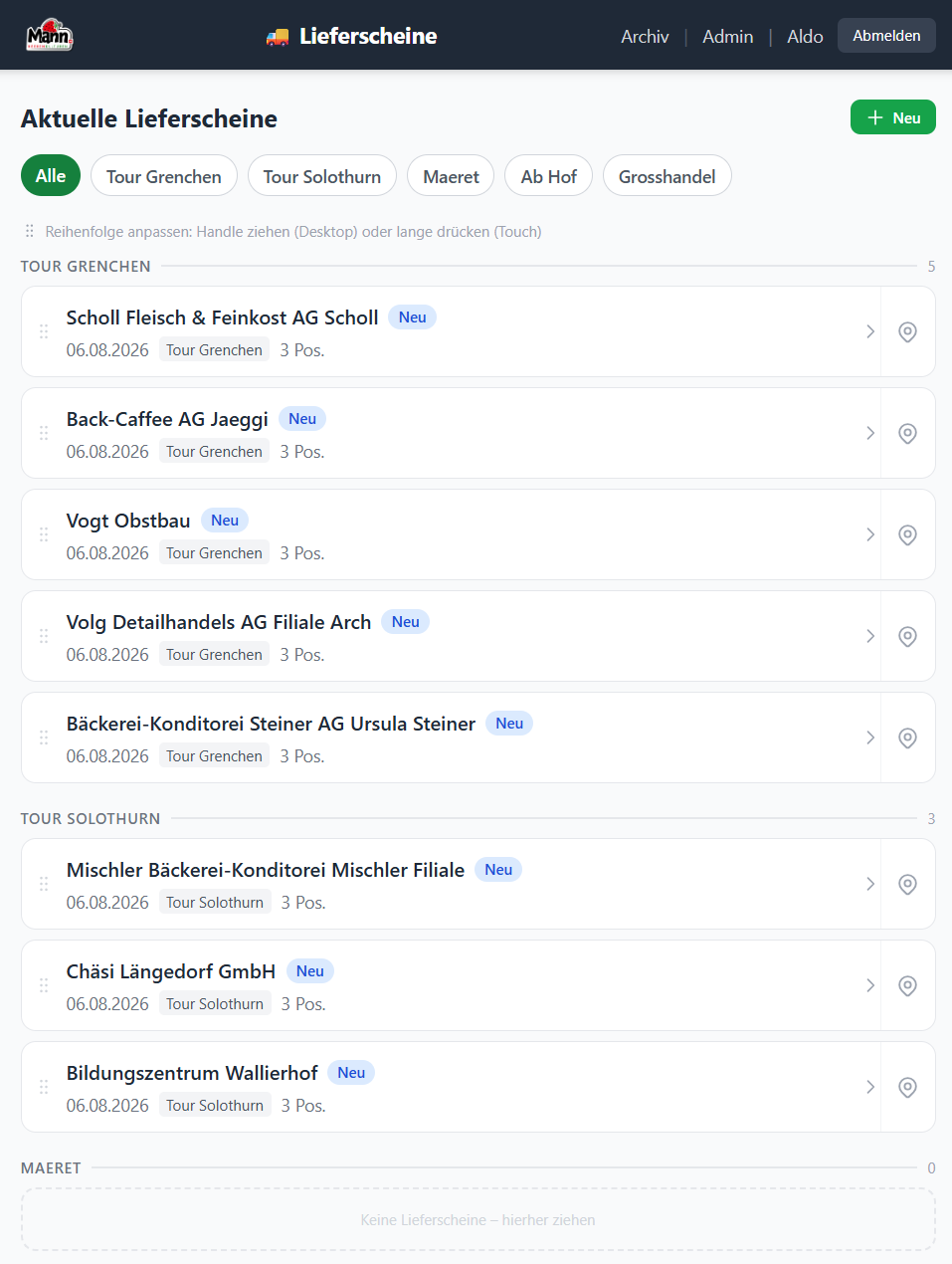
Task: Click the Abmelden button
Action: (x=886, y=35)
